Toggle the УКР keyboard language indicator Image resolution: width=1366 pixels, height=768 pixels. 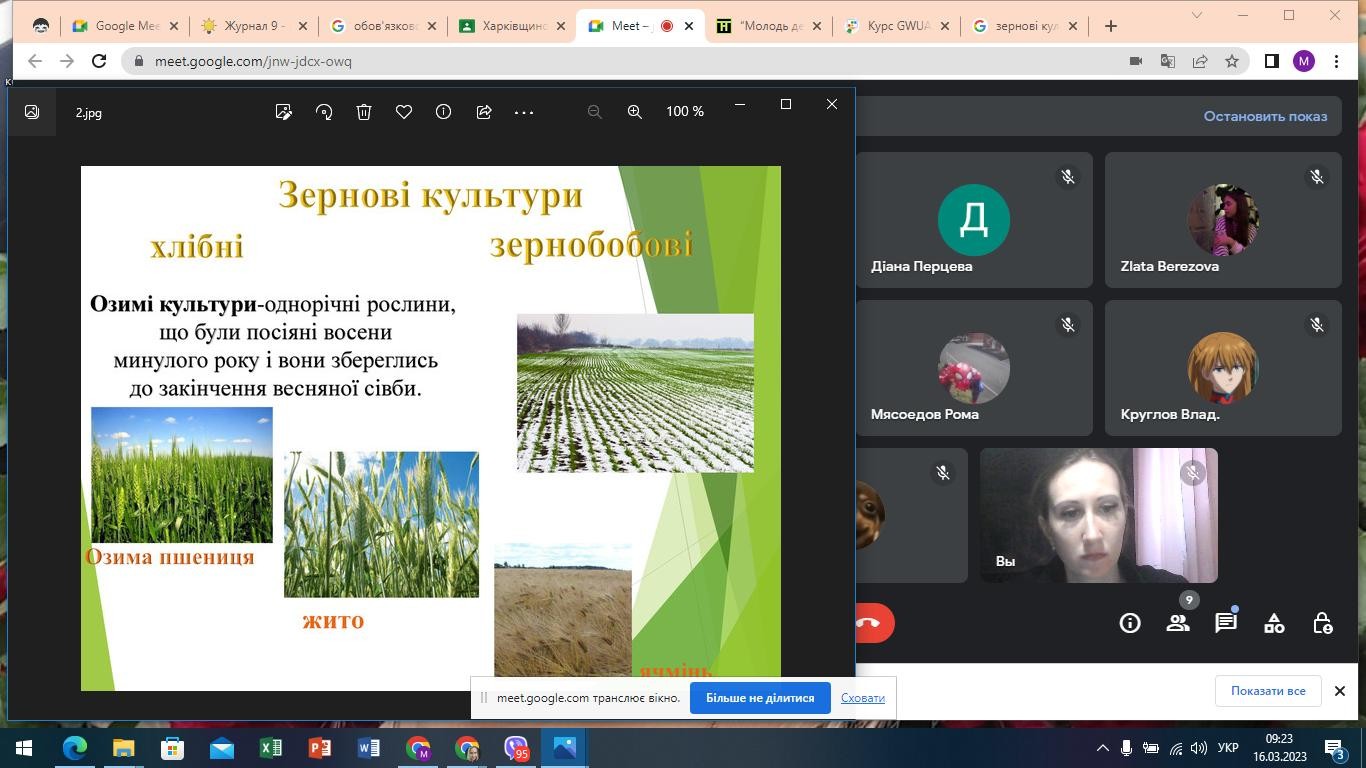point(1229,748)
